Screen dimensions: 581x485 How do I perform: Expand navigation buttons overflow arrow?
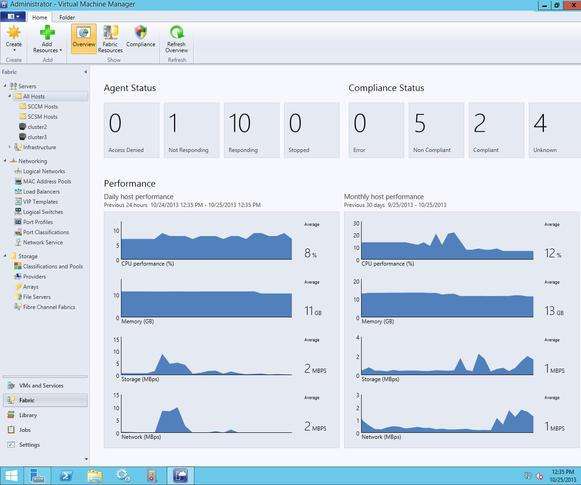pyautogui.click(x=86, y=459)
